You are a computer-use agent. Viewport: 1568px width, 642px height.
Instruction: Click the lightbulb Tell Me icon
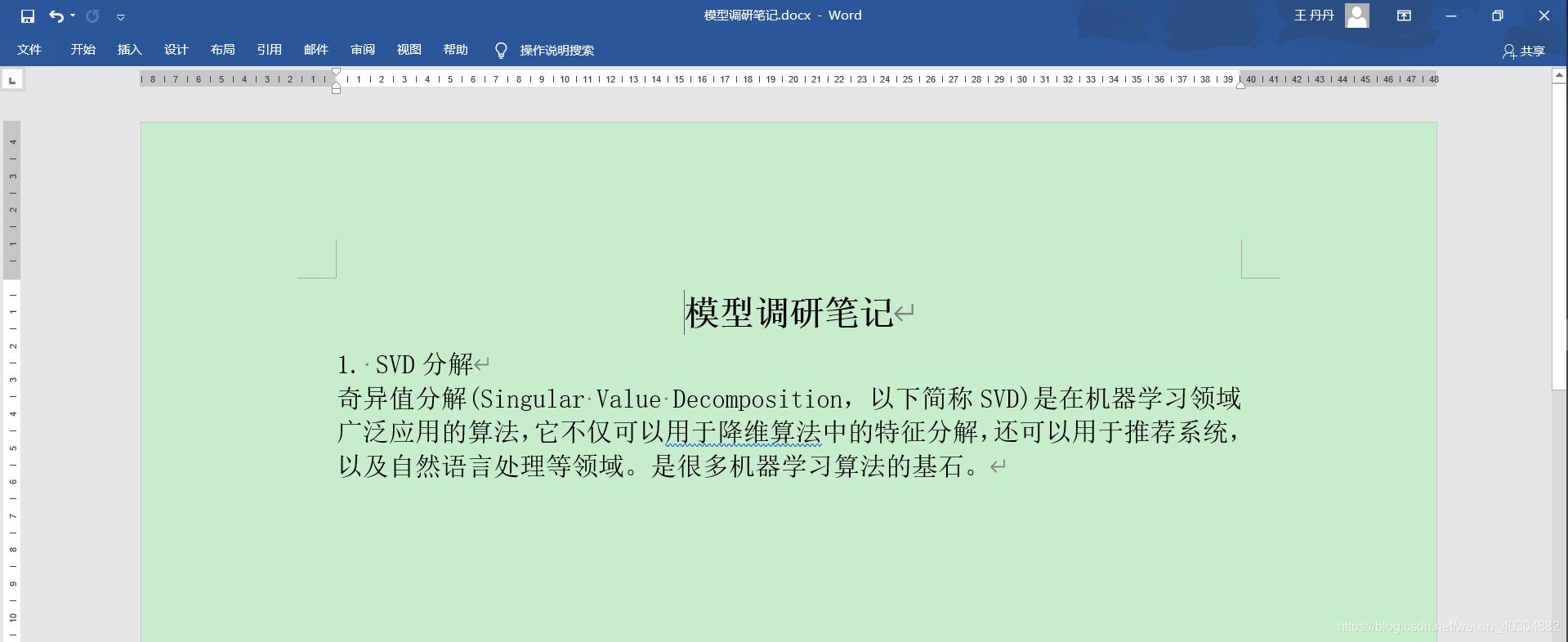point(501,51)
